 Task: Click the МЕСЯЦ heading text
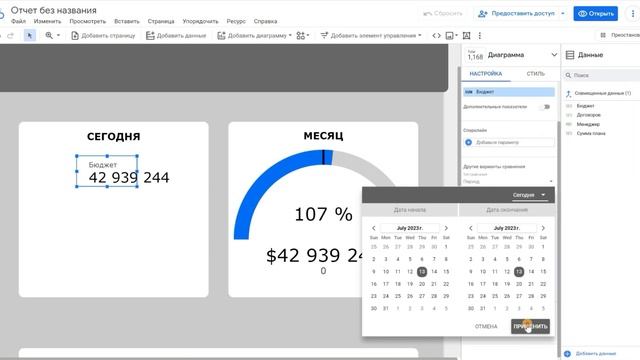[x=323, y=136]
